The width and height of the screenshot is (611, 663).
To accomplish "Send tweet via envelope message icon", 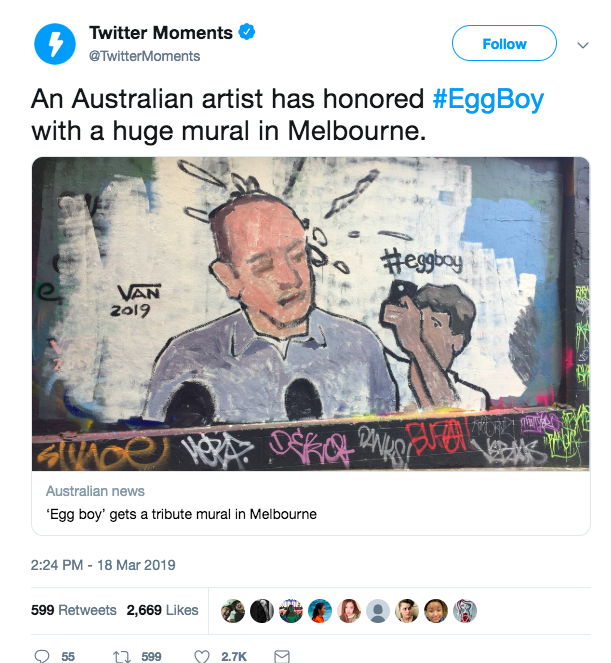I will (x=282, y=656).
